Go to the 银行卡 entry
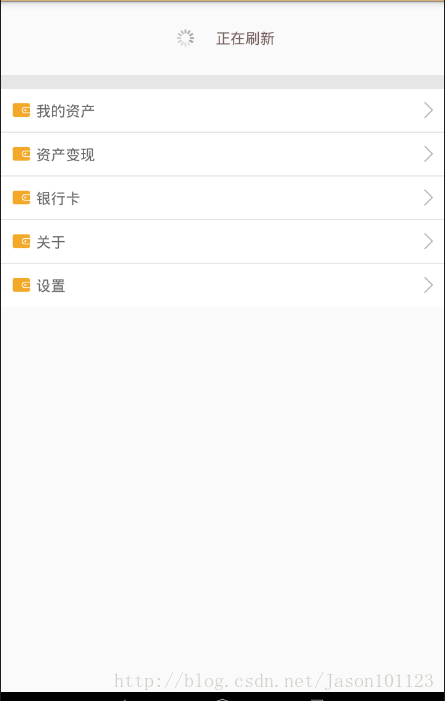The width and height of the screenshot is (445, 701). coord(58,198)
